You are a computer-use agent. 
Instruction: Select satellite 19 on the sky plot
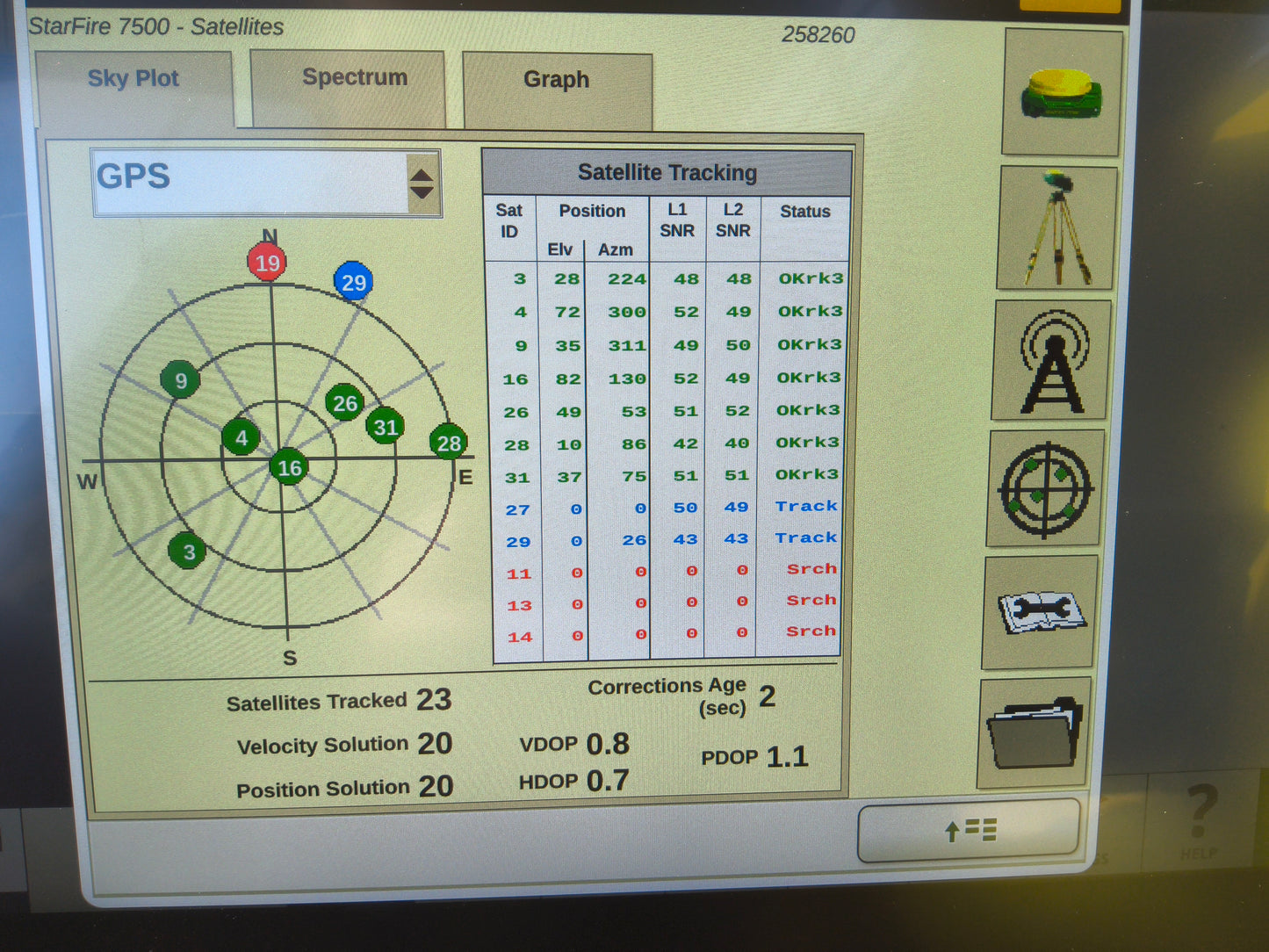pos(268,261)
